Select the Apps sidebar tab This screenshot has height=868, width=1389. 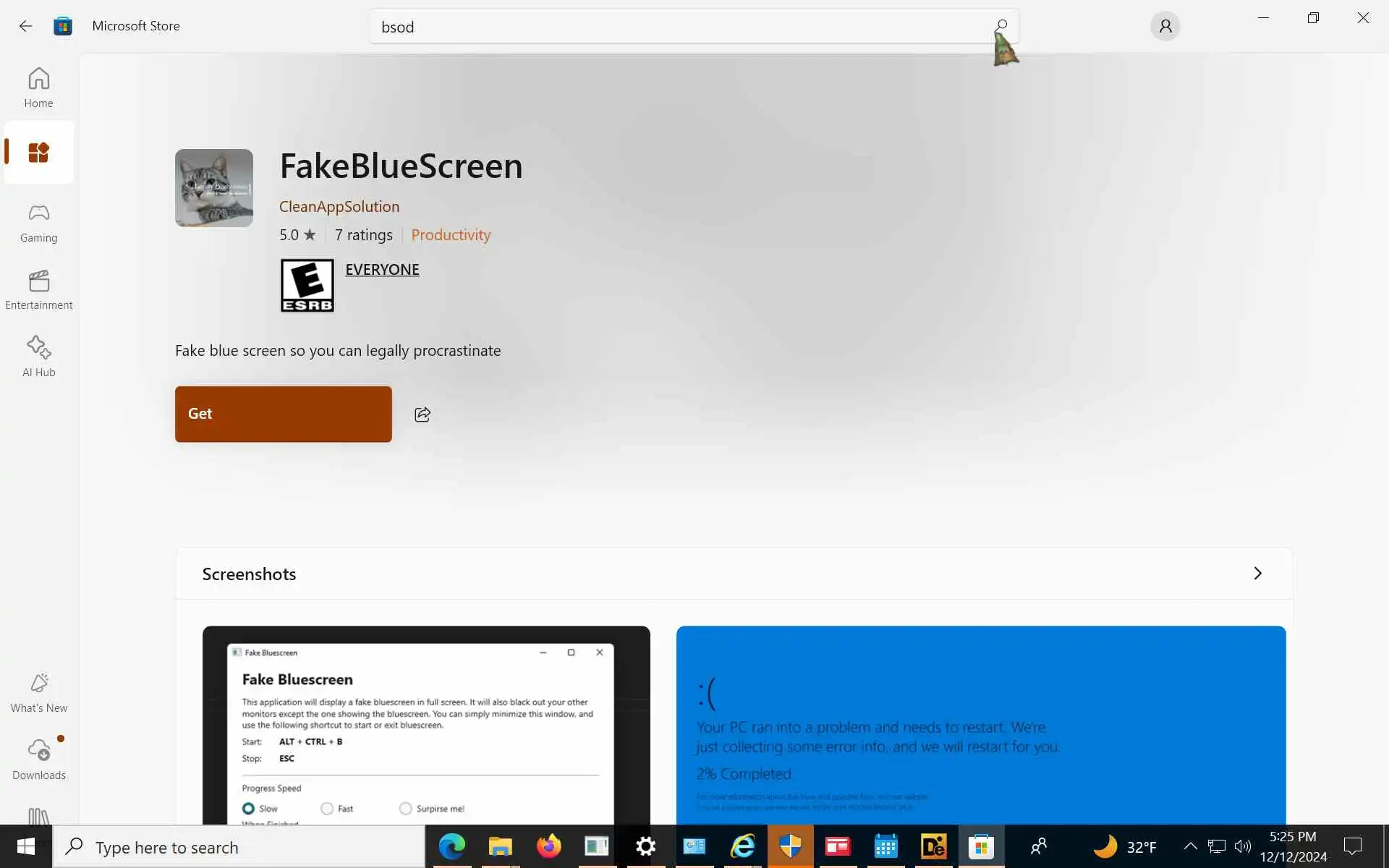pyautogui.click(x=38, y=153)
